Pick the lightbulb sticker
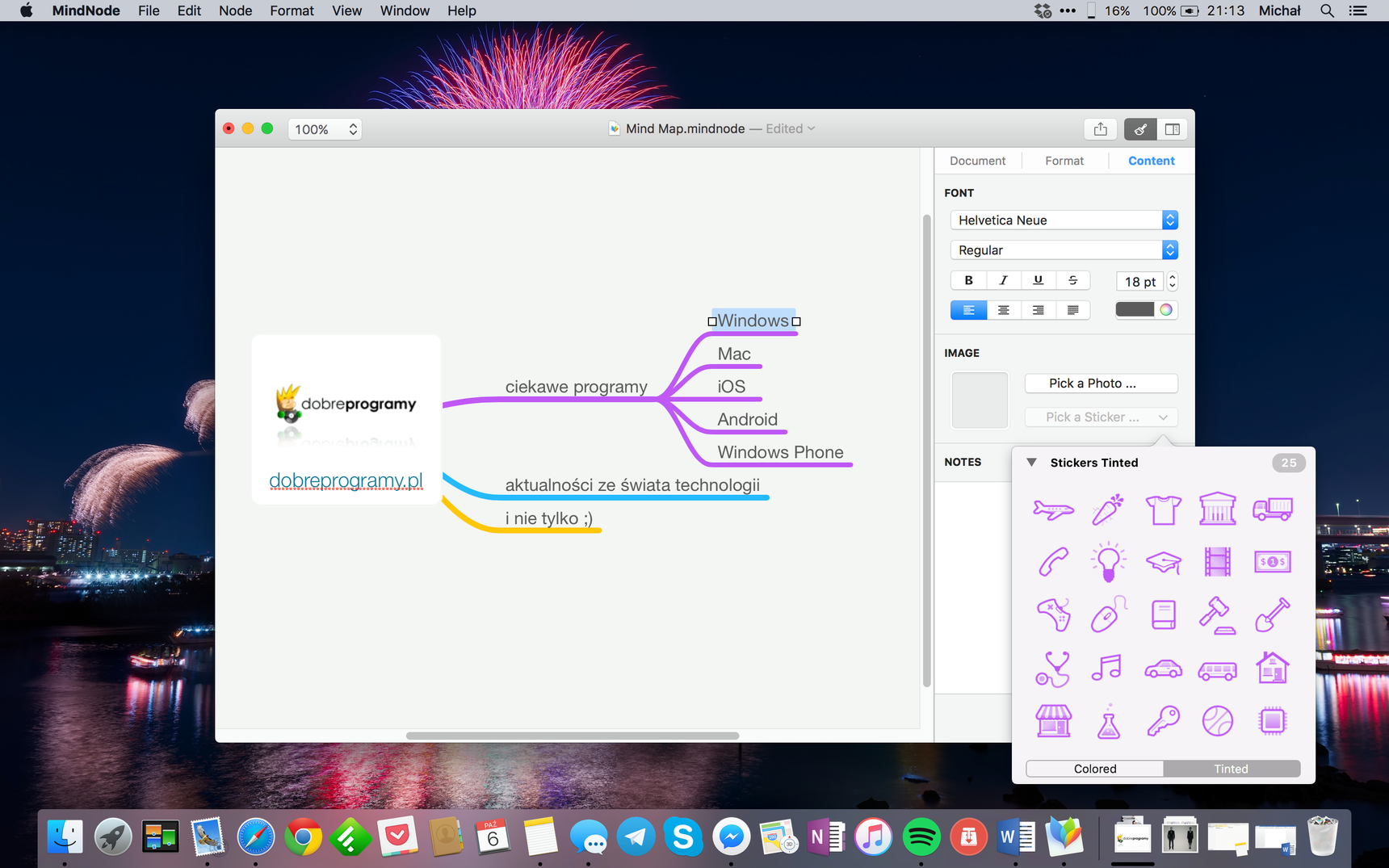 coord(1108,561)
